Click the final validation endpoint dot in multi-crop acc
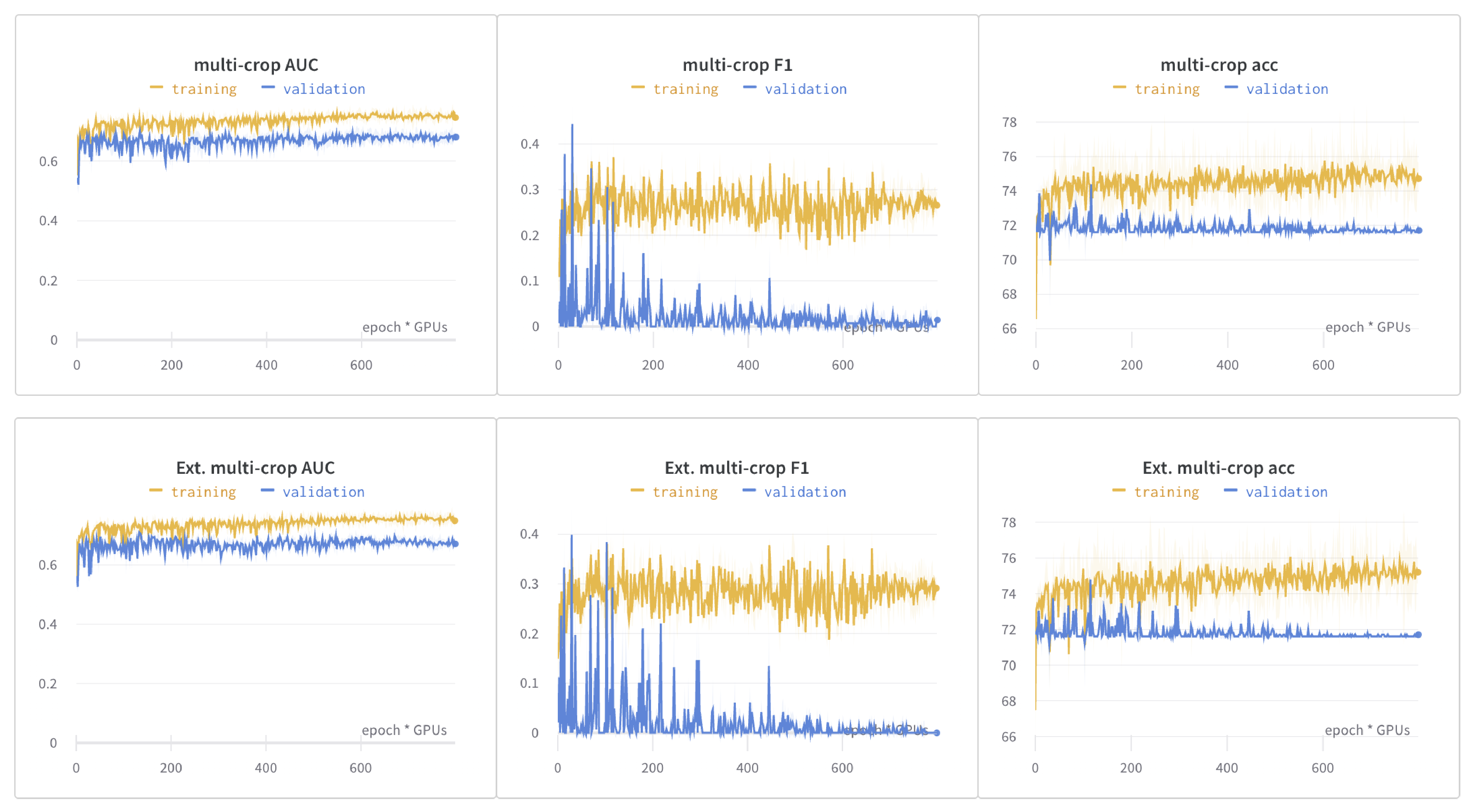This screenshot has width=1484, height=812. 1419,230
